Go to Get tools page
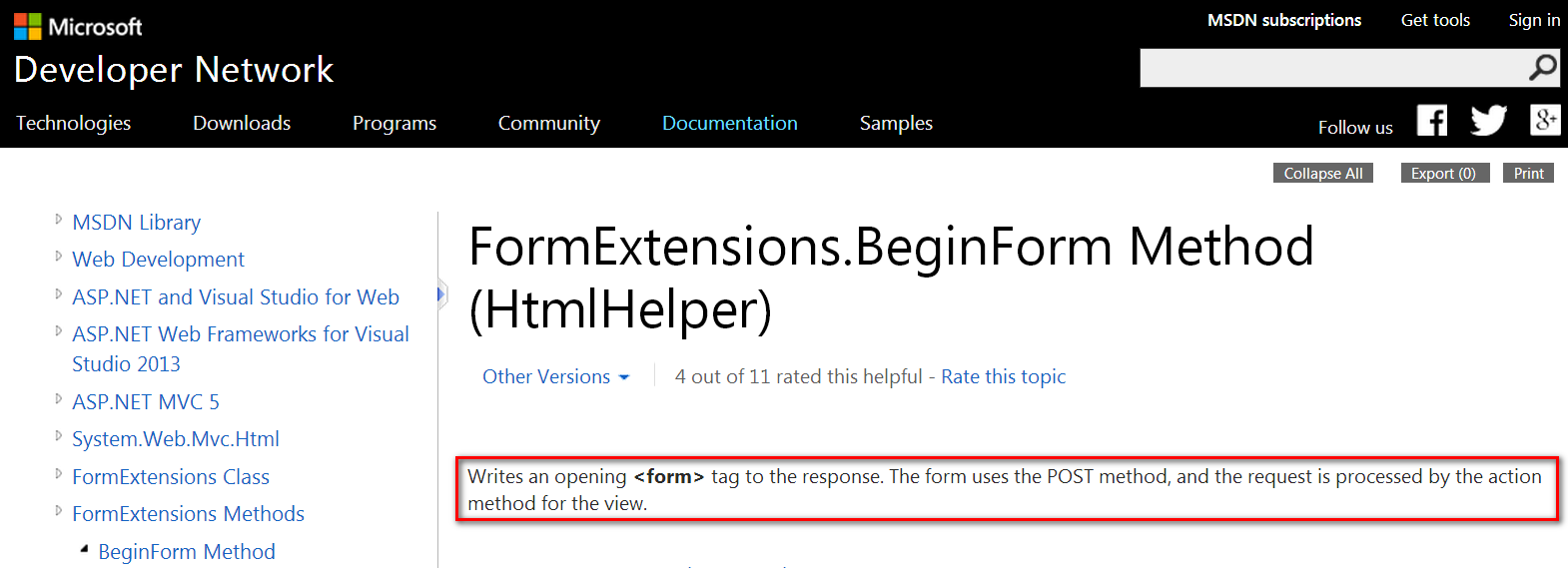The image size is (1568, 568). pos(1435,20)
